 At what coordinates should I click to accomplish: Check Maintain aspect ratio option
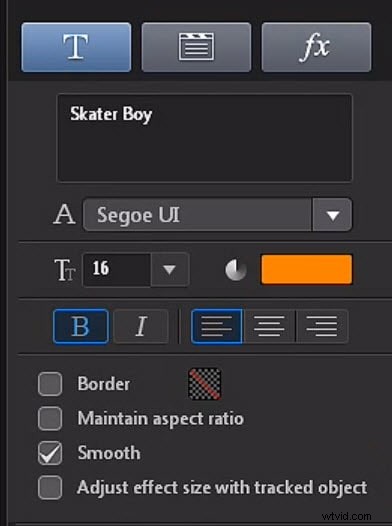pyautogui.click(x=50, y=418)
